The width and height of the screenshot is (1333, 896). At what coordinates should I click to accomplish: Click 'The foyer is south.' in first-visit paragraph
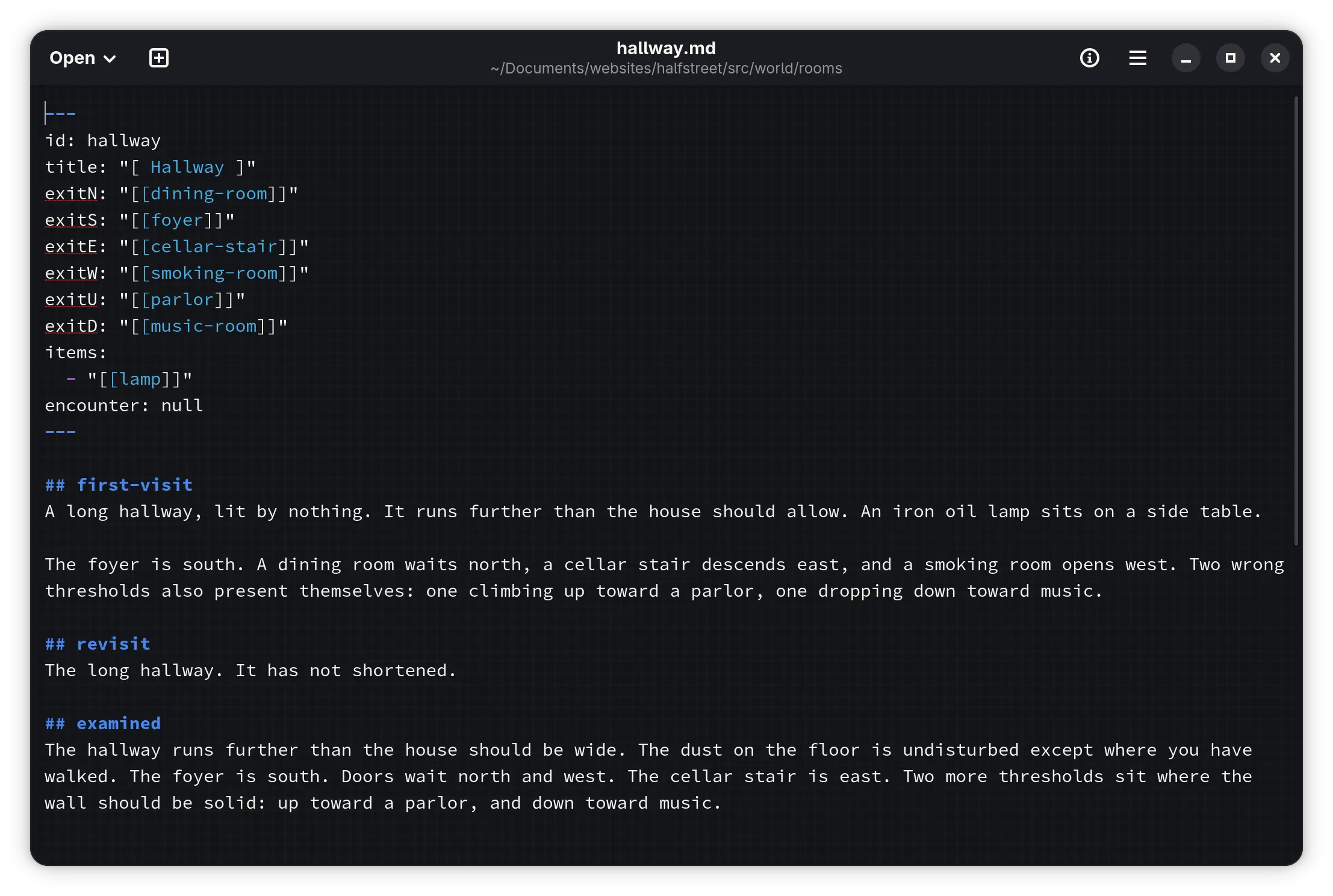[x=144, y=564]
